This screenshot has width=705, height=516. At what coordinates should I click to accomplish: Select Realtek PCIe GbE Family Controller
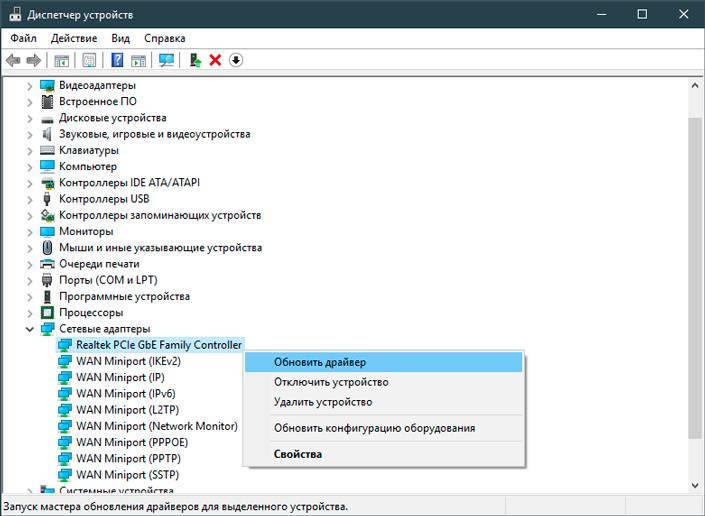[x=159, y=345]
